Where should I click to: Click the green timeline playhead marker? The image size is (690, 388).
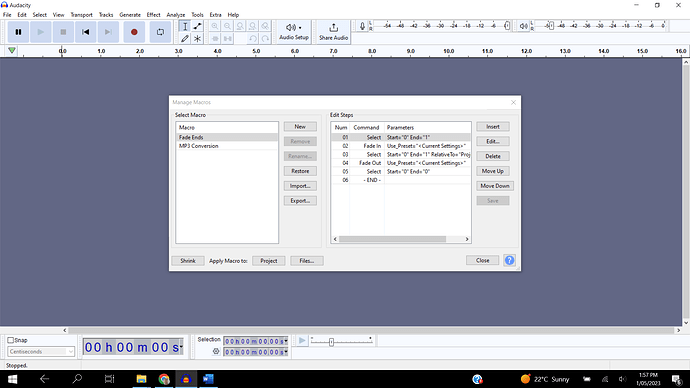click(x=12, y=51)
